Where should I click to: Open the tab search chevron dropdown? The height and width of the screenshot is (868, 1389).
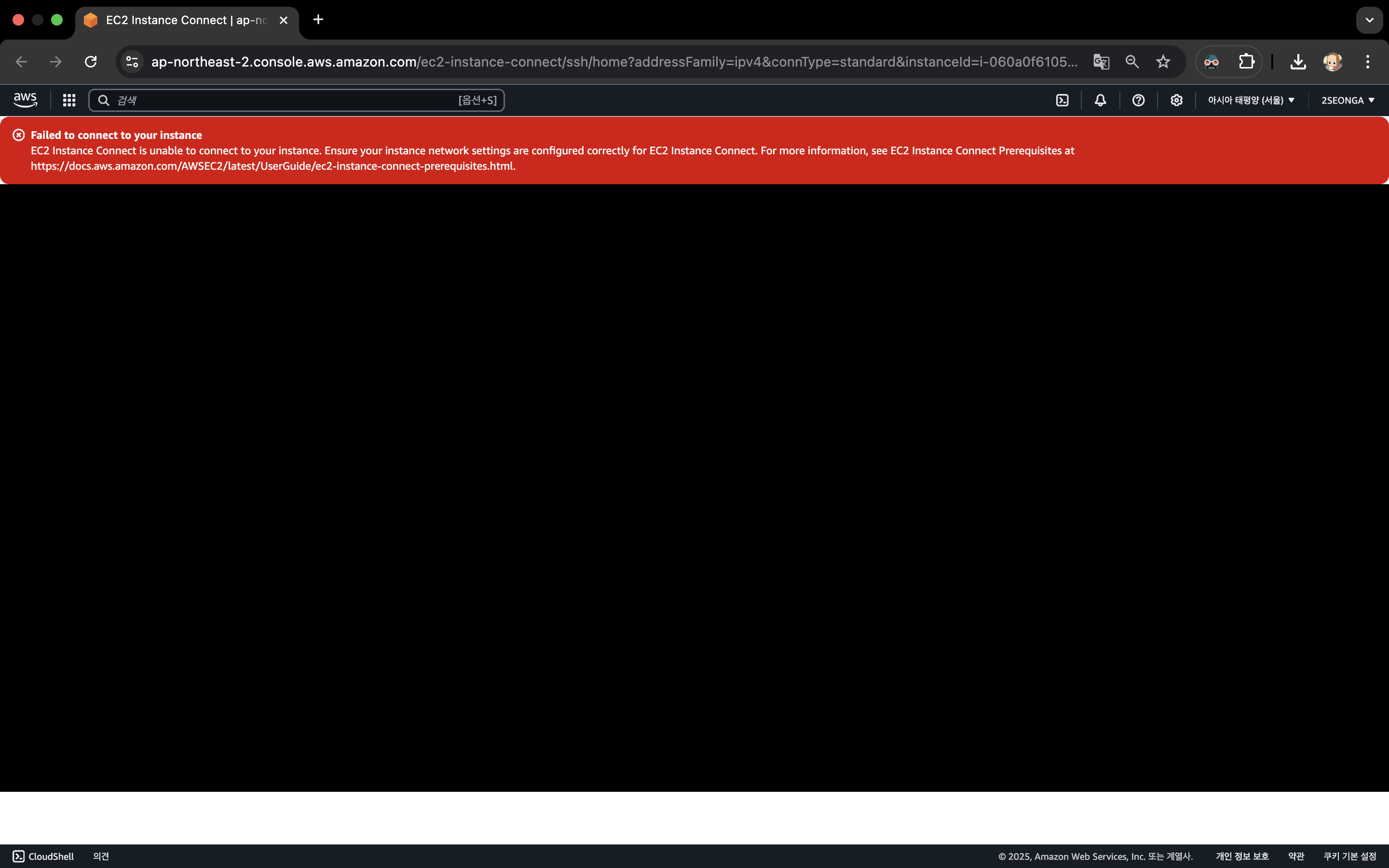click(1369, 20)
